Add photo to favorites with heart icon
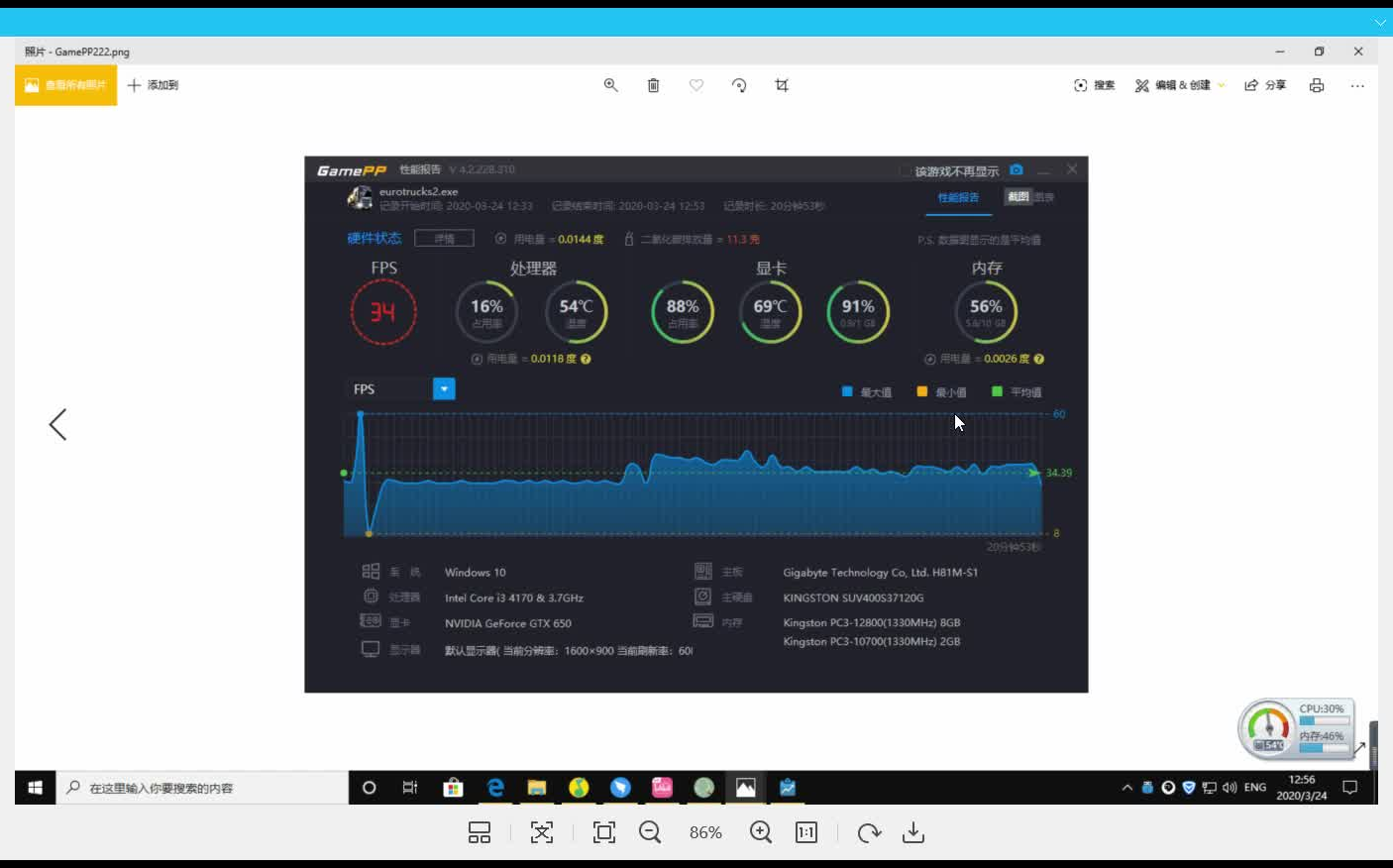This screenshot has width=1393, height=868. coord(696,85)
